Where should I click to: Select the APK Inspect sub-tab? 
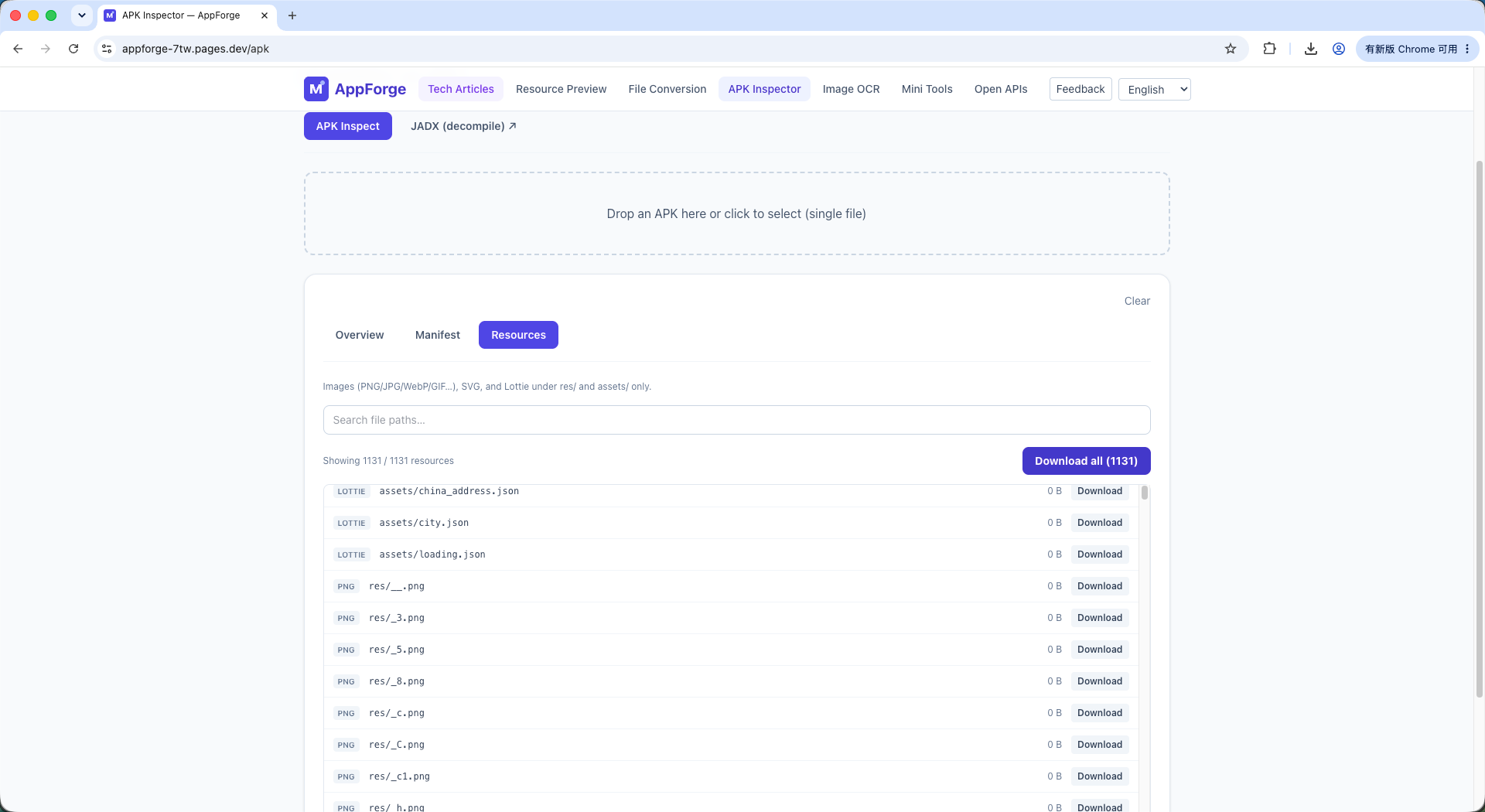pos(347,126)
